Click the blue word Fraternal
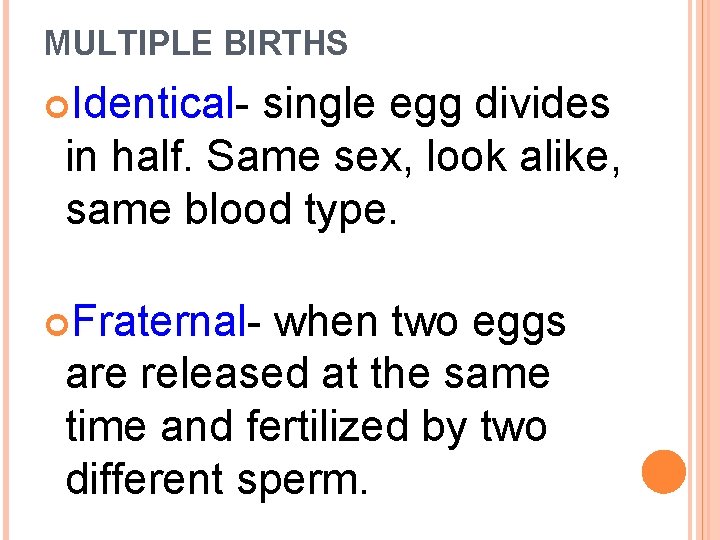 158,322
